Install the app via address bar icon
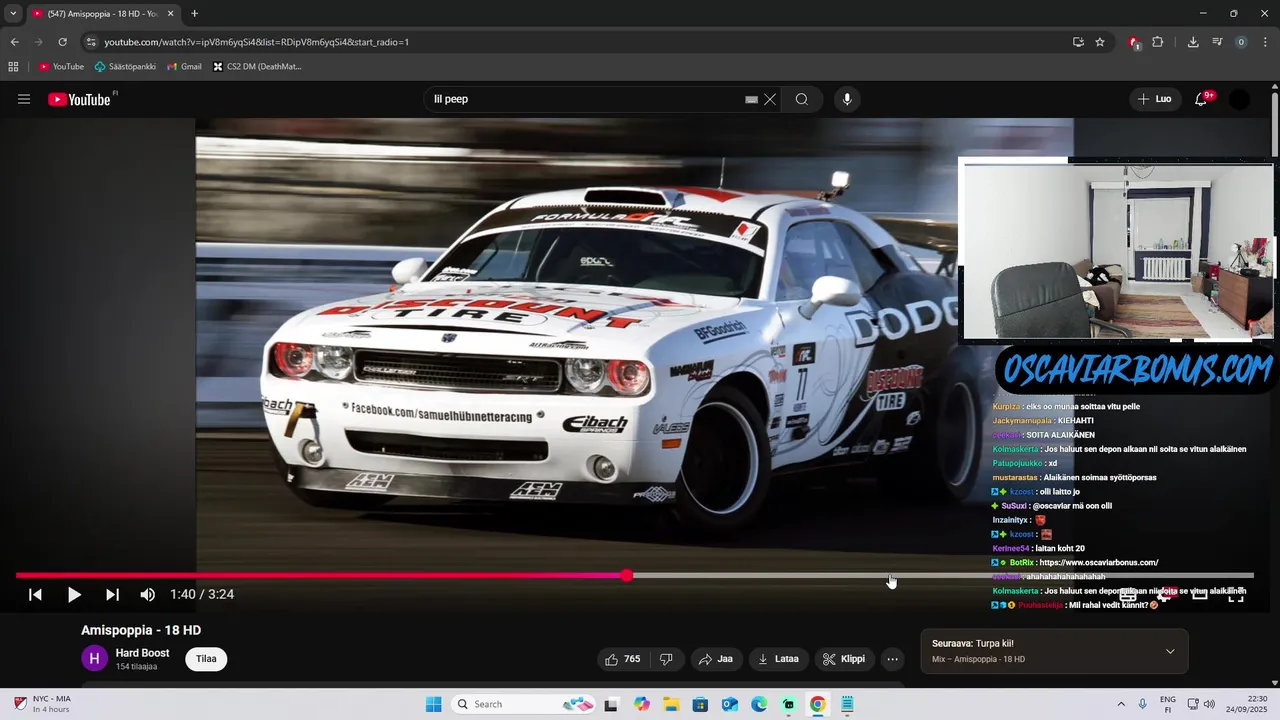This screenshot has width=1280, height=720. tap(1078, 42)
